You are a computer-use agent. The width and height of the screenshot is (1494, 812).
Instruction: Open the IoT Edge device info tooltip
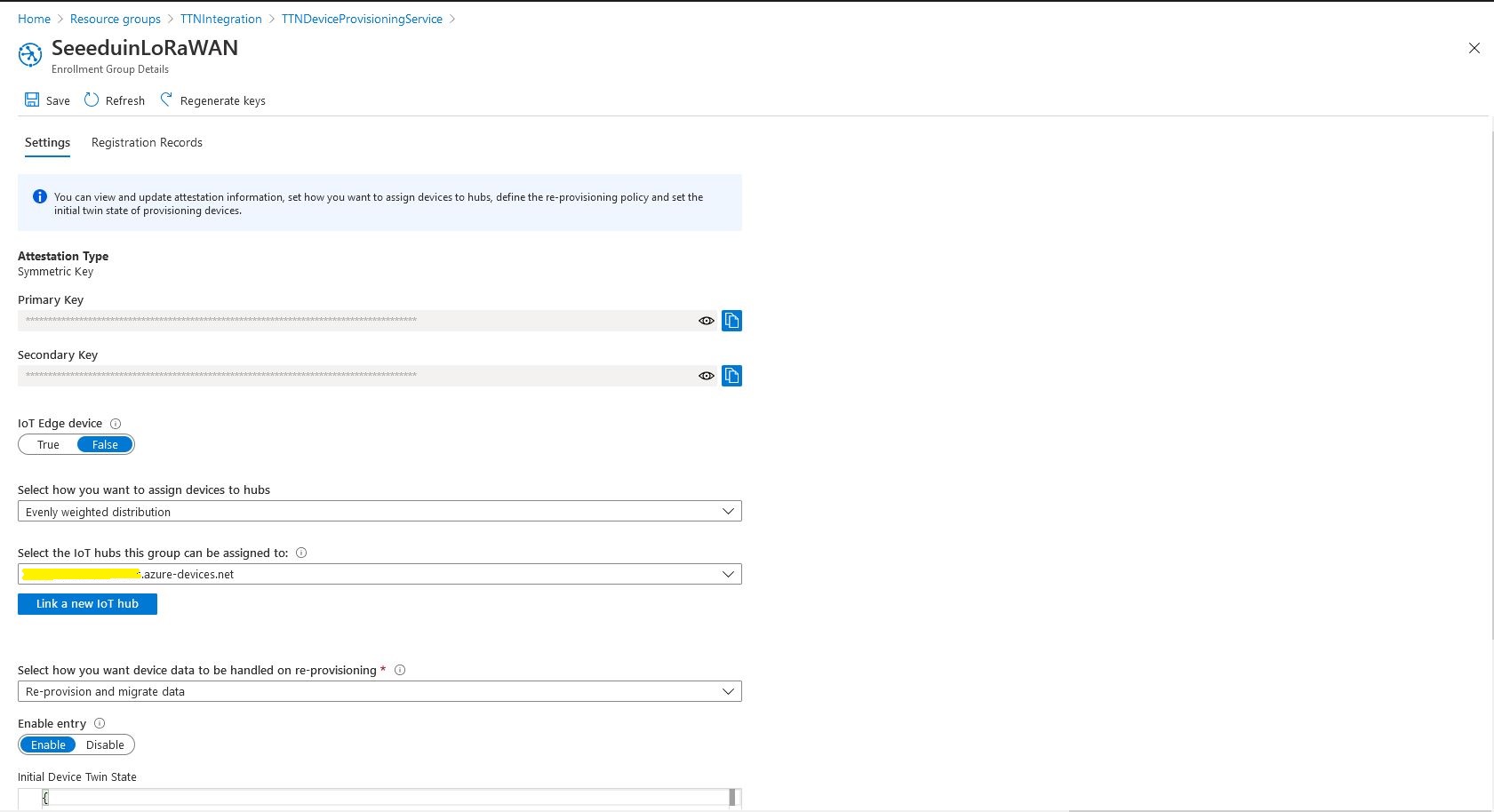[115, 423]
